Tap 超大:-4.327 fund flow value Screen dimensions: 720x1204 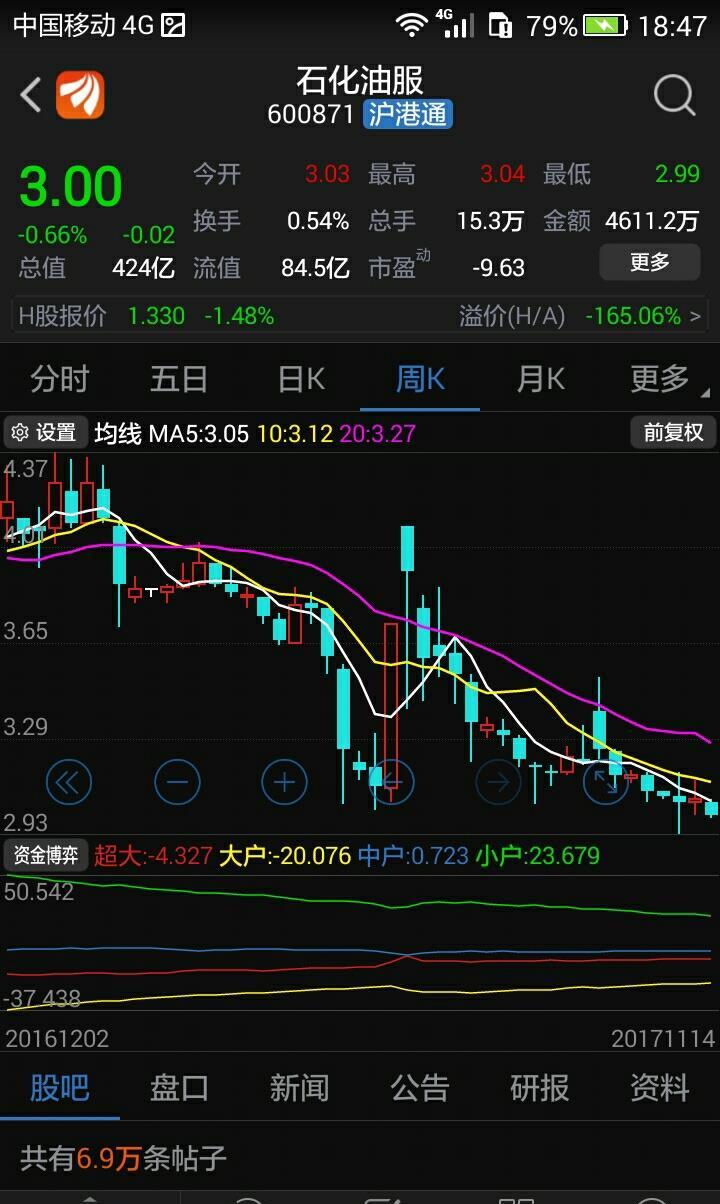(x=153, y=856)
